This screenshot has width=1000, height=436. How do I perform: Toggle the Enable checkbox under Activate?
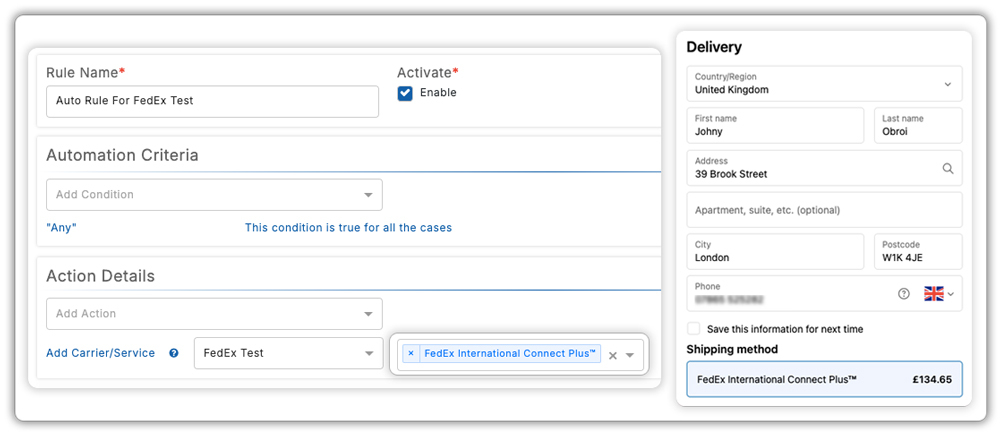click(405, 93)
